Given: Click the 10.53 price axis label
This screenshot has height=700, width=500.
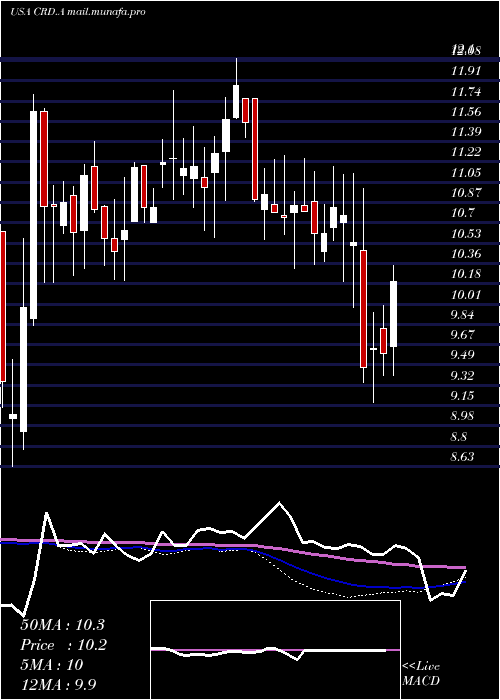Looking at the screenshot, I should tap(466, 233).
